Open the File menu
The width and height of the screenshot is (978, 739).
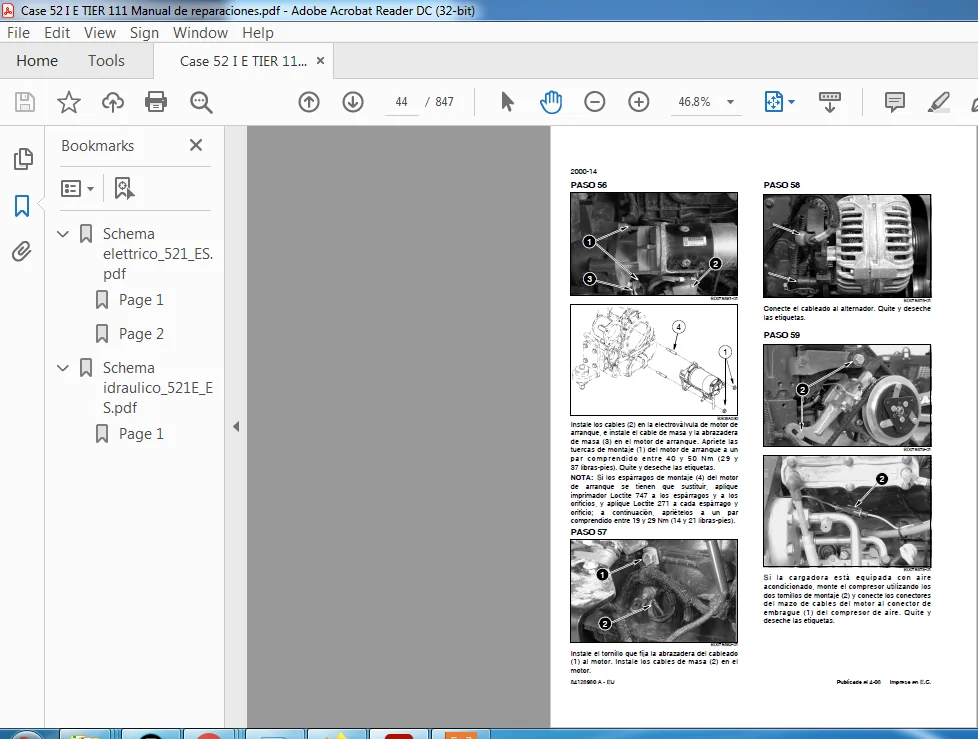coord(18,33)
